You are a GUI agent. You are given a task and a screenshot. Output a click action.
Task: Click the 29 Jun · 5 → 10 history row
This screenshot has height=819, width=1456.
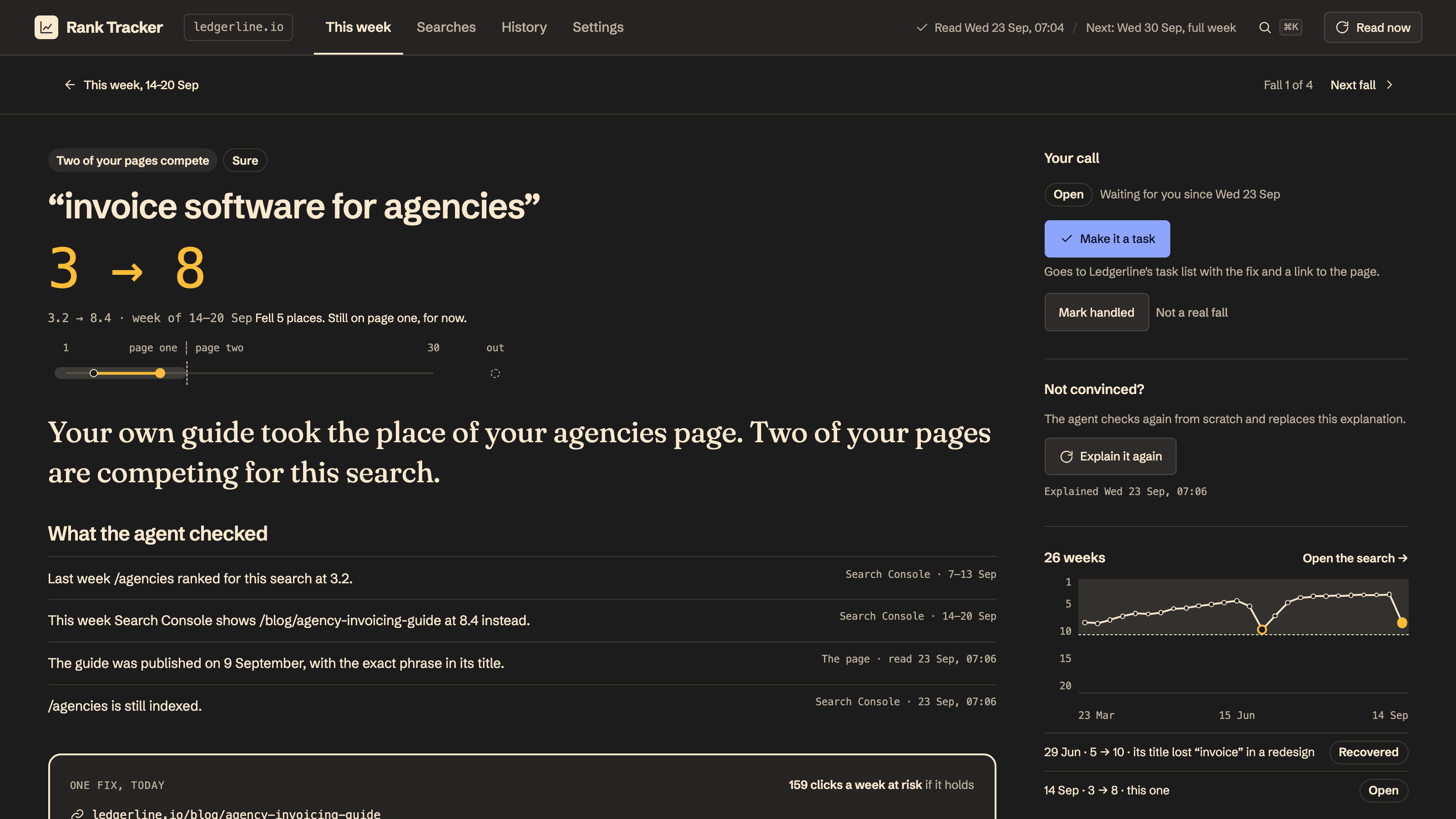pyautogui.click(x=1226, y=752)
